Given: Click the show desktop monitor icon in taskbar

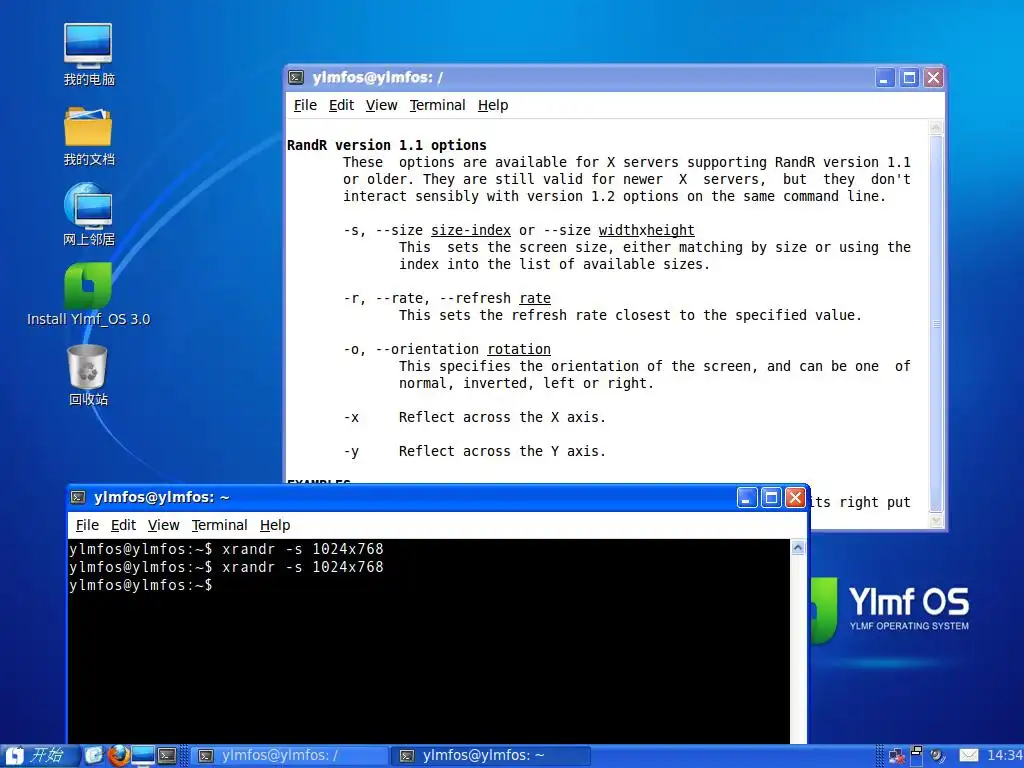Looking at the screenshot, I should coord(143,756).
